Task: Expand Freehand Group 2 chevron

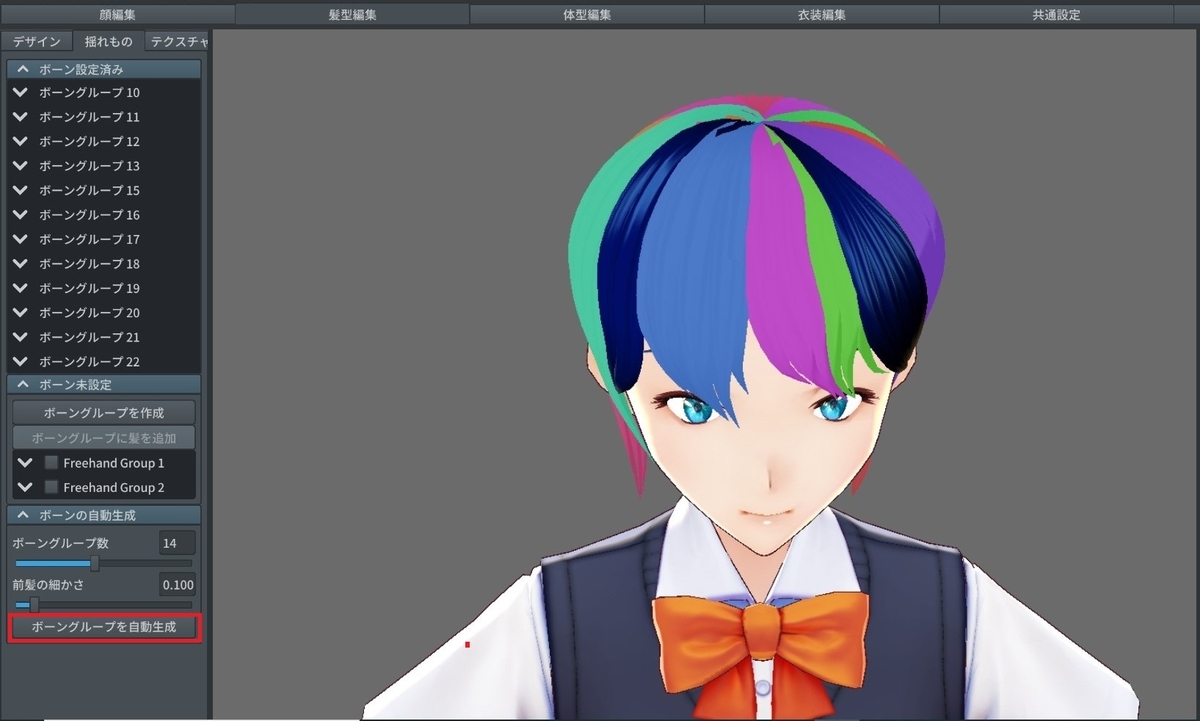Action: tap(25, 487)
